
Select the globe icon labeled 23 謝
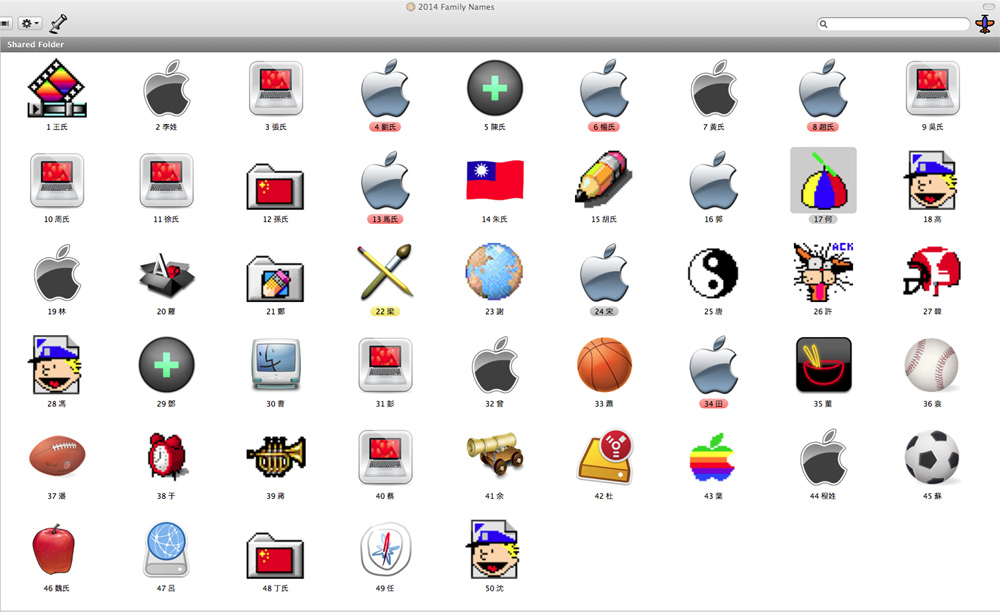[494, 272]
